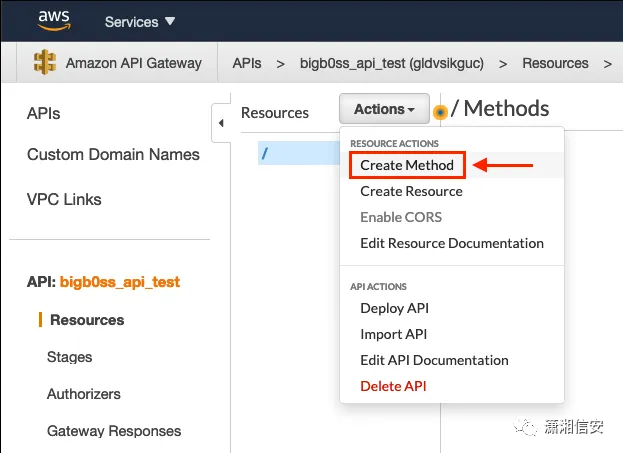Collapse the sidebar with the arrow handle

pos(221,123)
